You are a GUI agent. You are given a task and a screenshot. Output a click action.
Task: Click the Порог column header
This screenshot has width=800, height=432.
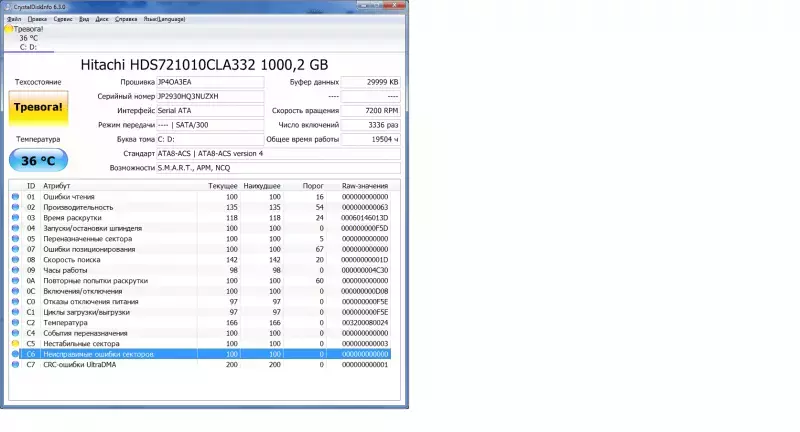click(x=313, y=186)
